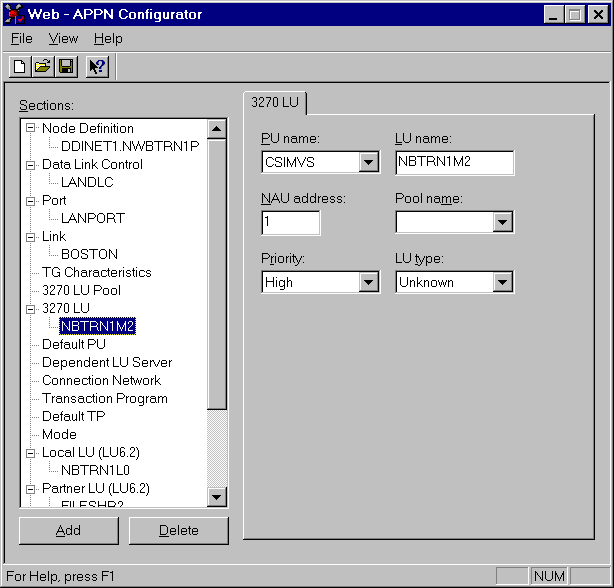This screenshot has width=614, height=588.
Task: Click the New file toolbar icon
Action: tap(19, 67)
